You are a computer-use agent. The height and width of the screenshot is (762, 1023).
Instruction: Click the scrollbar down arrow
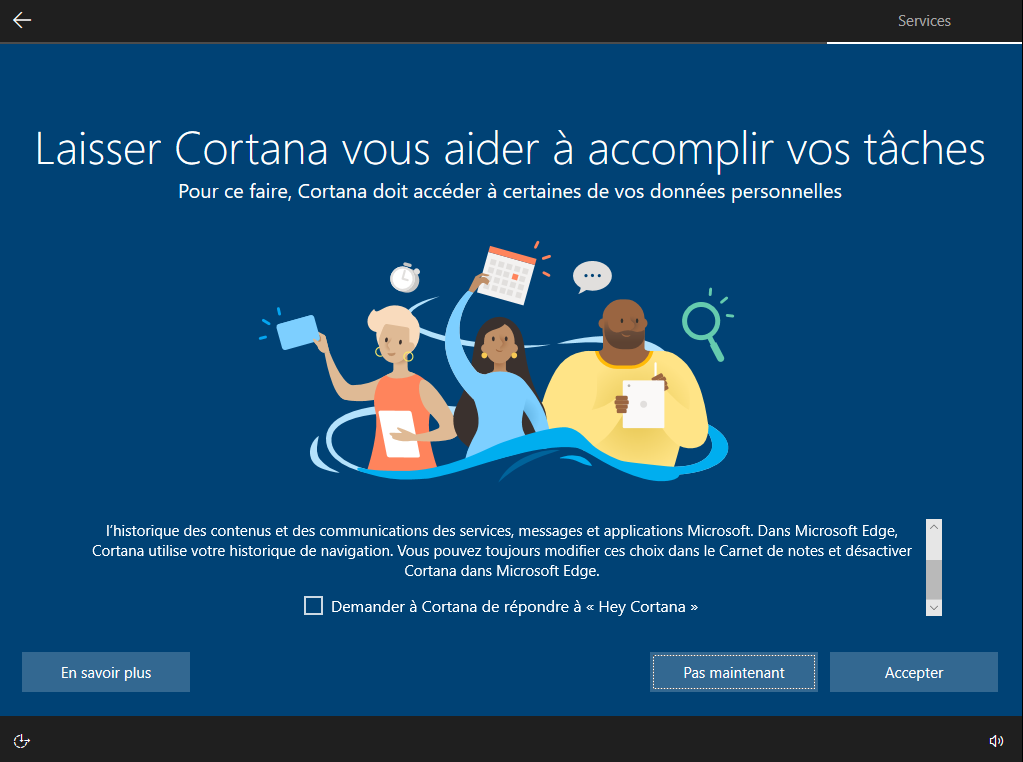pyautogui.click(x=934, y=608)
